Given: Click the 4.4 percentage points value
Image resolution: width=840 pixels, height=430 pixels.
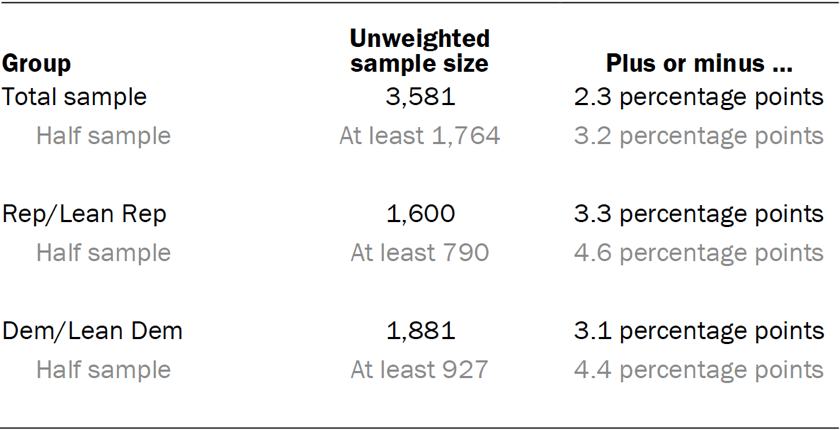Looking at the screenshot, I should 699,370.
